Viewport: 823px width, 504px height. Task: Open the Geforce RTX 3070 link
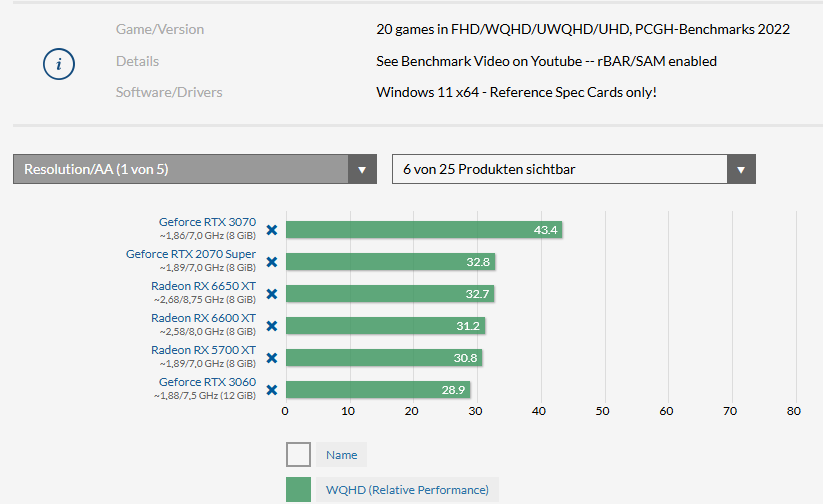click(x=207, y=222)
